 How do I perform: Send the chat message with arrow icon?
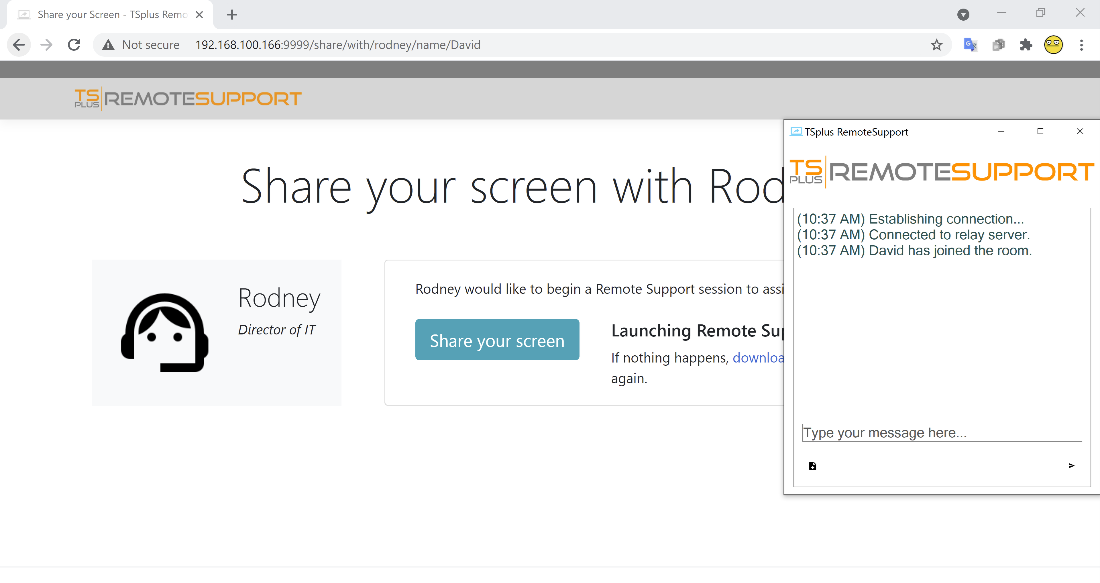point(1070,466)
